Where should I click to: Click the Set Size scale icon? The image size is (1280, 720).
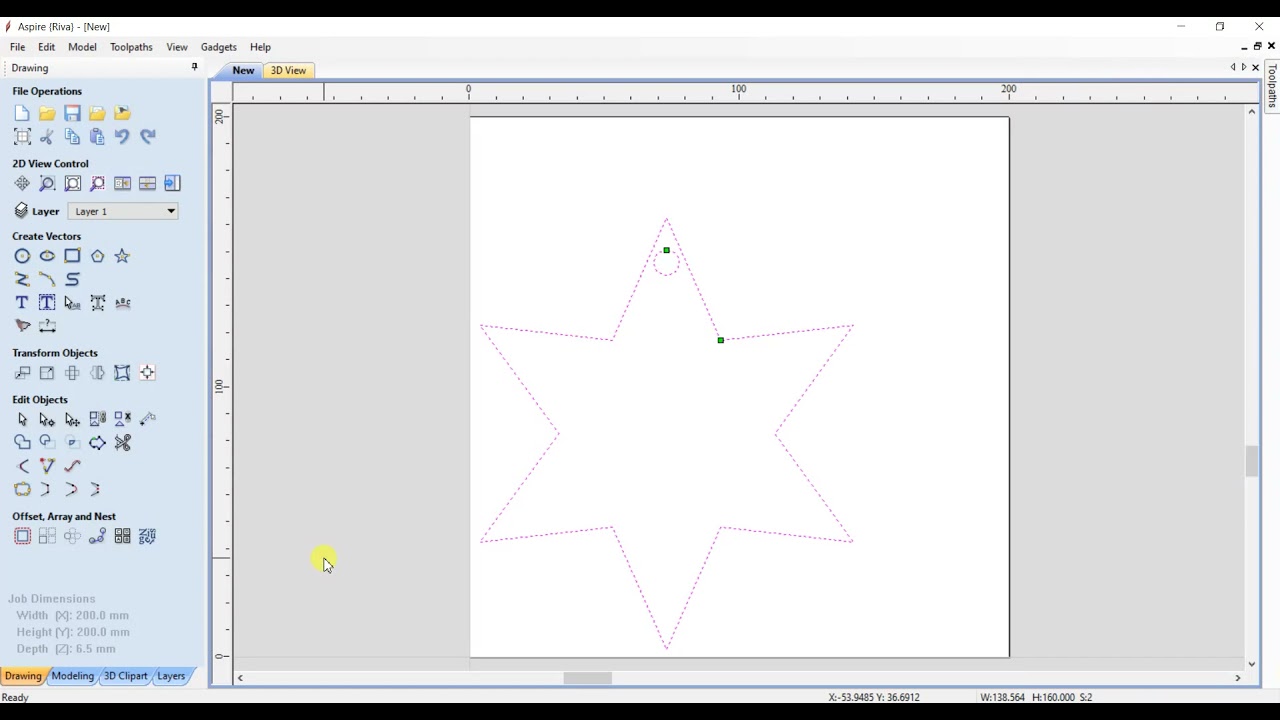pyautogui.click(x=47, y=372)
